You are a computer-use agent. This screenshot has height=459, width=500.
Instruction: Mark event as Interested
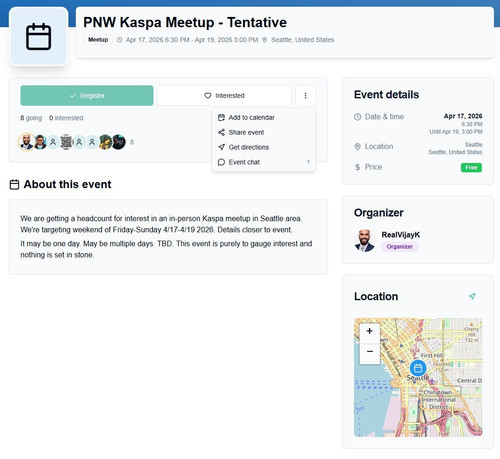tap(224, 96)
